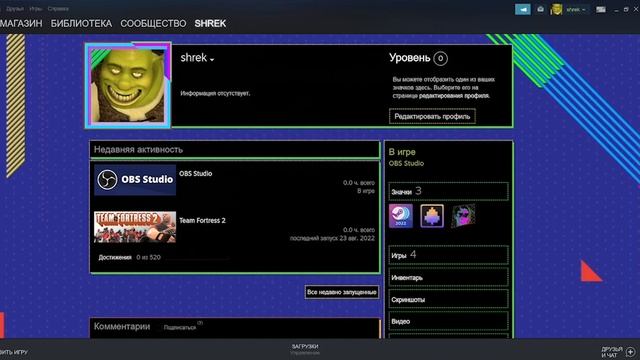The width and height of the screenshot is (640, 360).
Task: Open OBS Studio under В игре status
Action: click(406, 163)
